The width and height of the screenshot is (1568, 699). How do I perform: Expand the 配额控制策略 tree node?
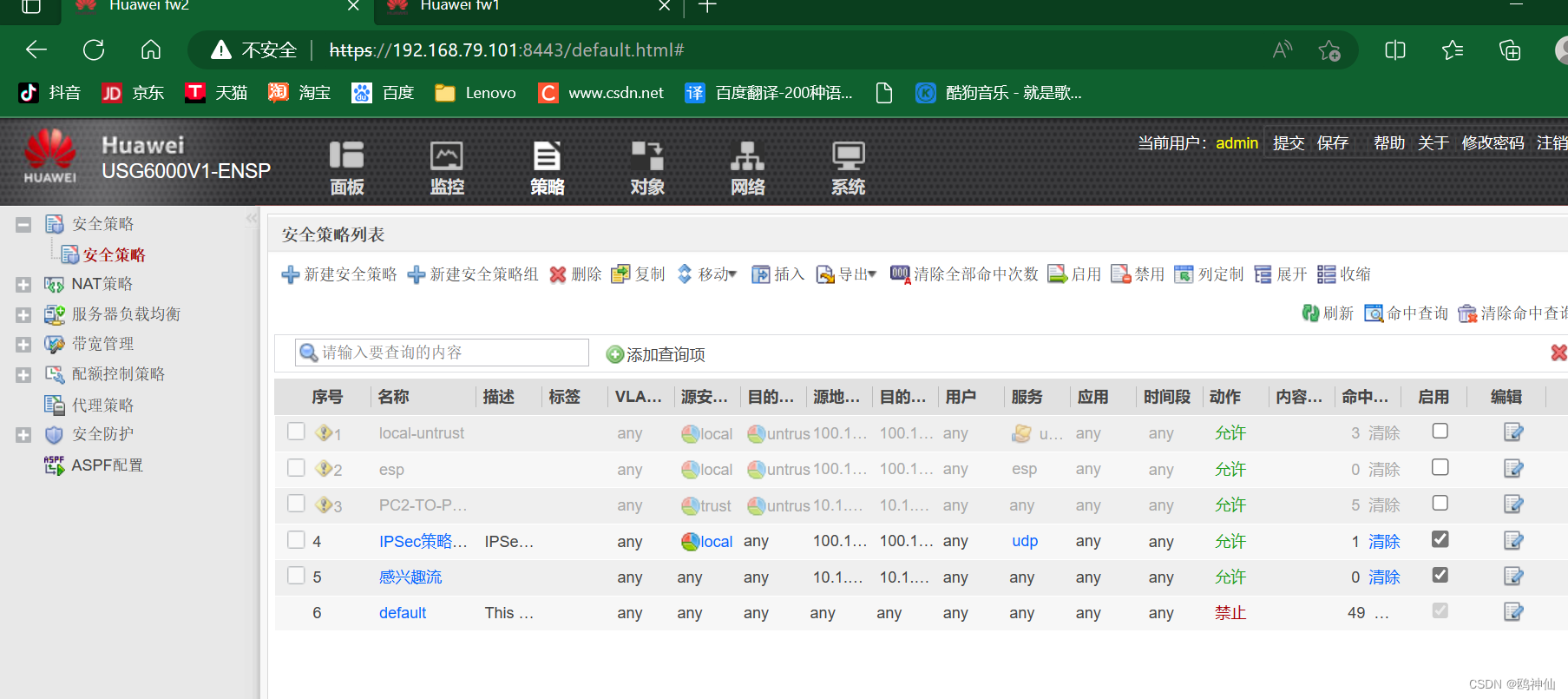tap(23, 375)
